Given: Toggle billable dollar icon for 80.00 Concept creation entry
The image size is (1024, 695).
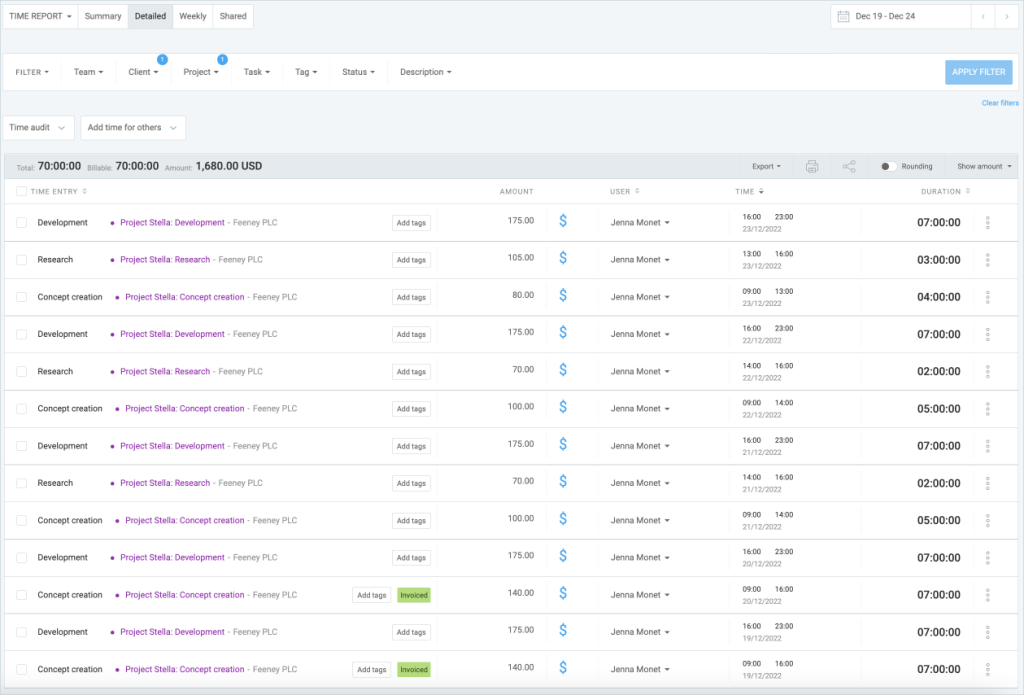Looking at the screenshot, I should pos(563,296).
